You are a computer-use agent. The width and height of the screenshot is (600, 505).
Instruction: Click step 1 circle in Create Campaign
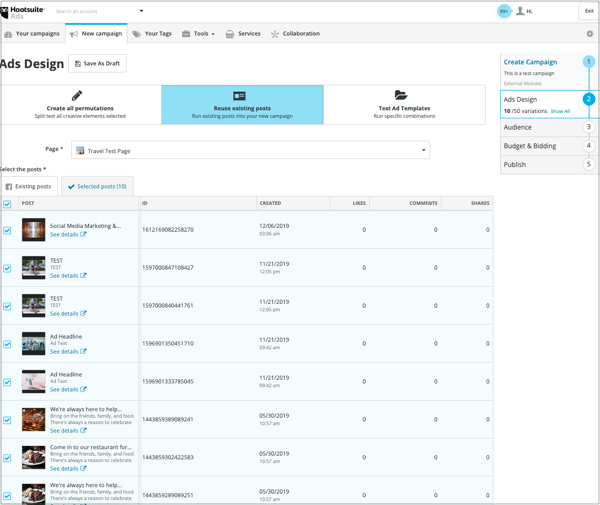click(x=589, y=62)
